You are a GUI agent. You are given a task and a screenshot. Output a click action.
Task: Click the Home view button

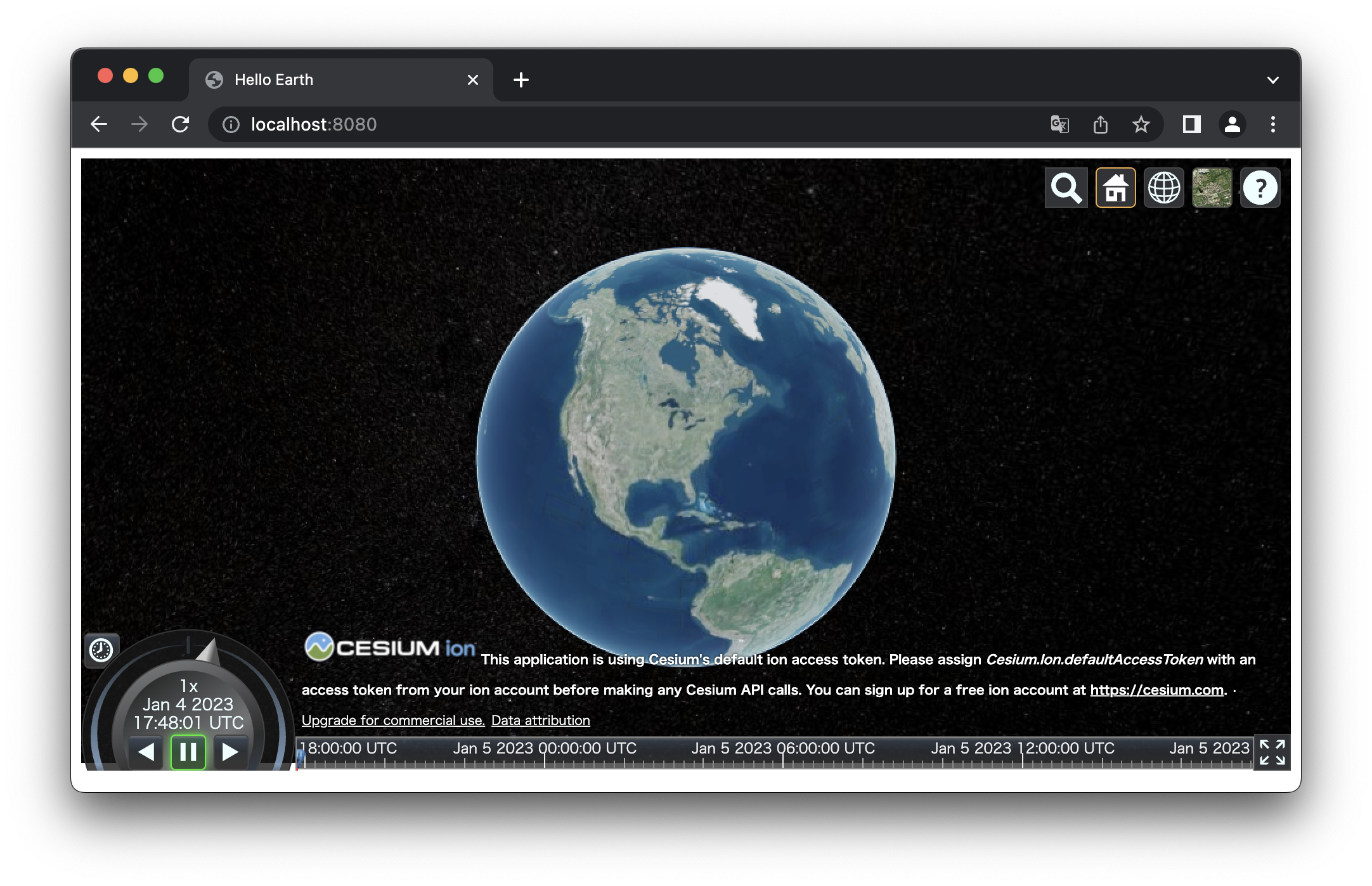pyautogui.click(x=1115, y=188)
